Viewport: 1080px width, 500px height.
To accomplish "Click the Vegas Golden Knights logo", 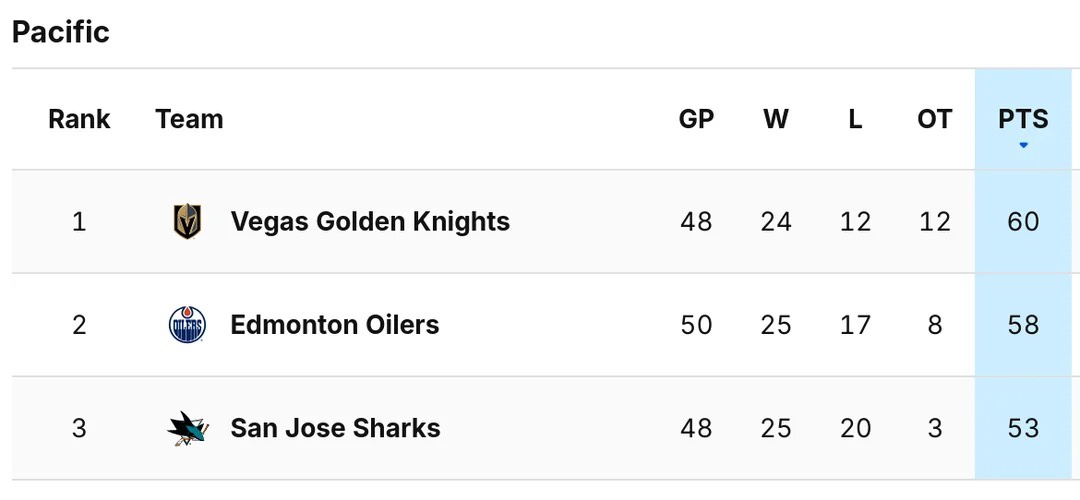I will 187,222.
